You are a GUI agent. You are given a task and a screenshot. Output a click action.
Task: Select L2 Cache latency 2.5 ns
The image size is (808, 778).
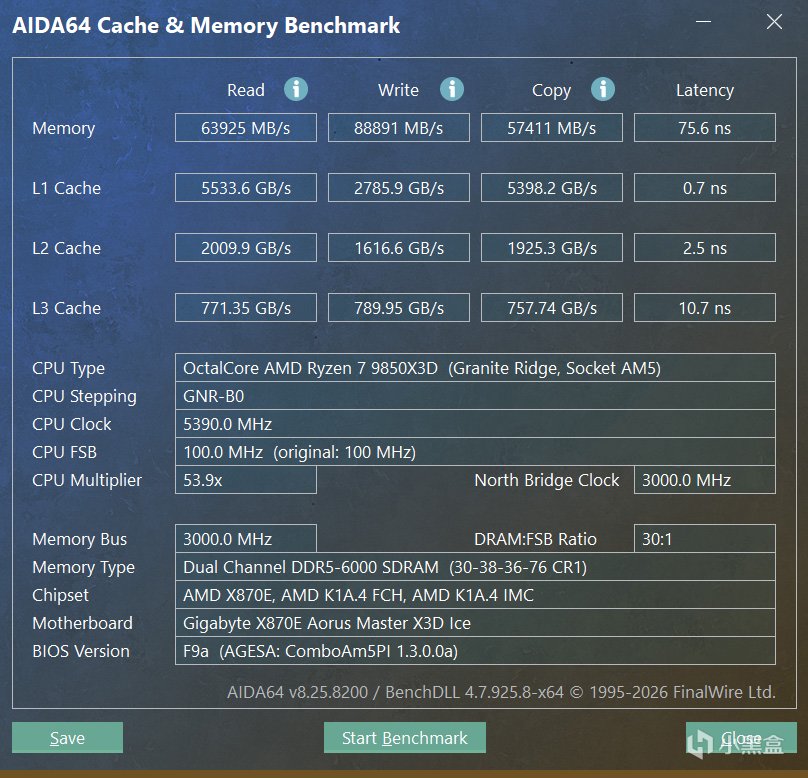point(705,248)
